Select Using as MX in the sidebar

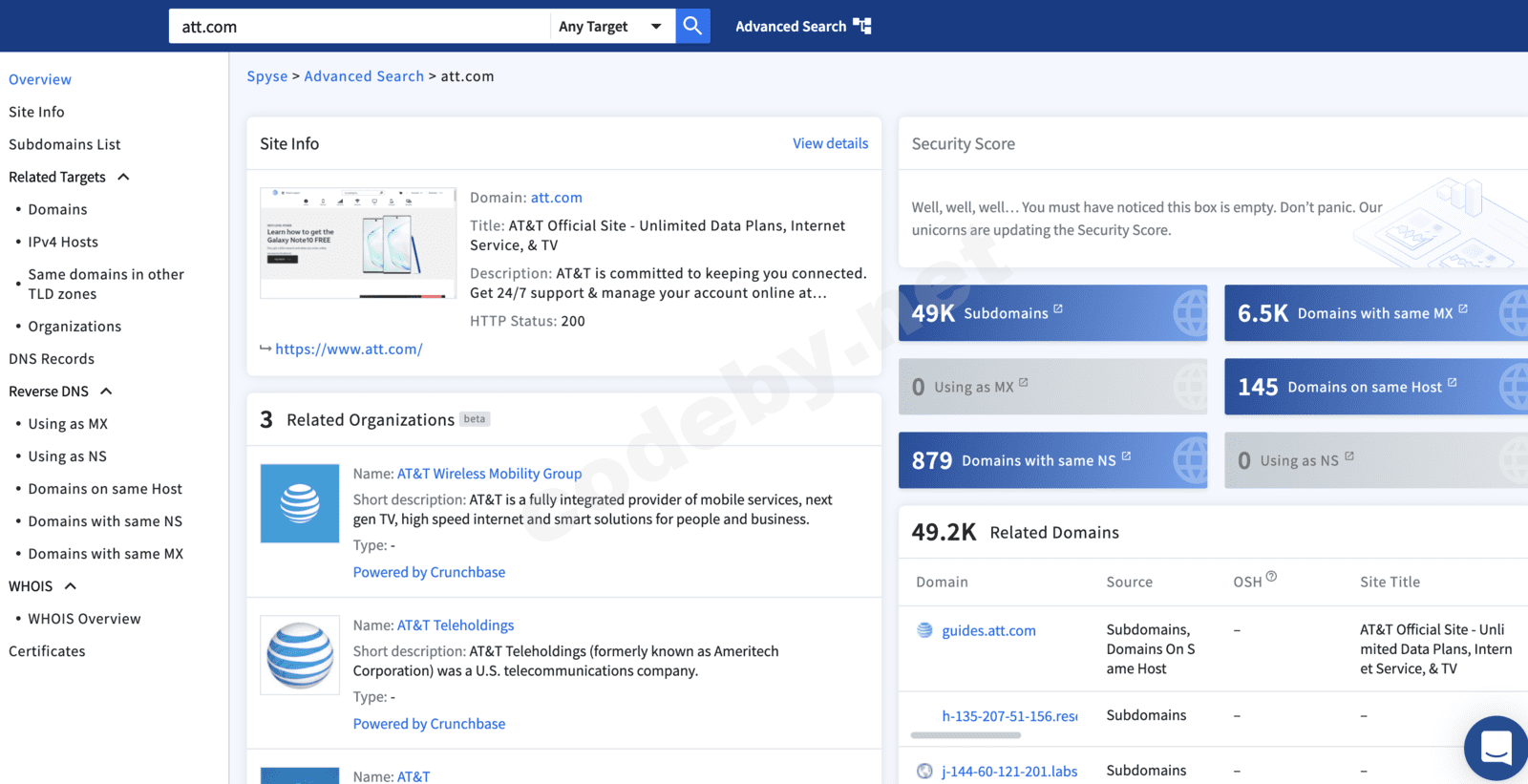[x=68, y=424]
